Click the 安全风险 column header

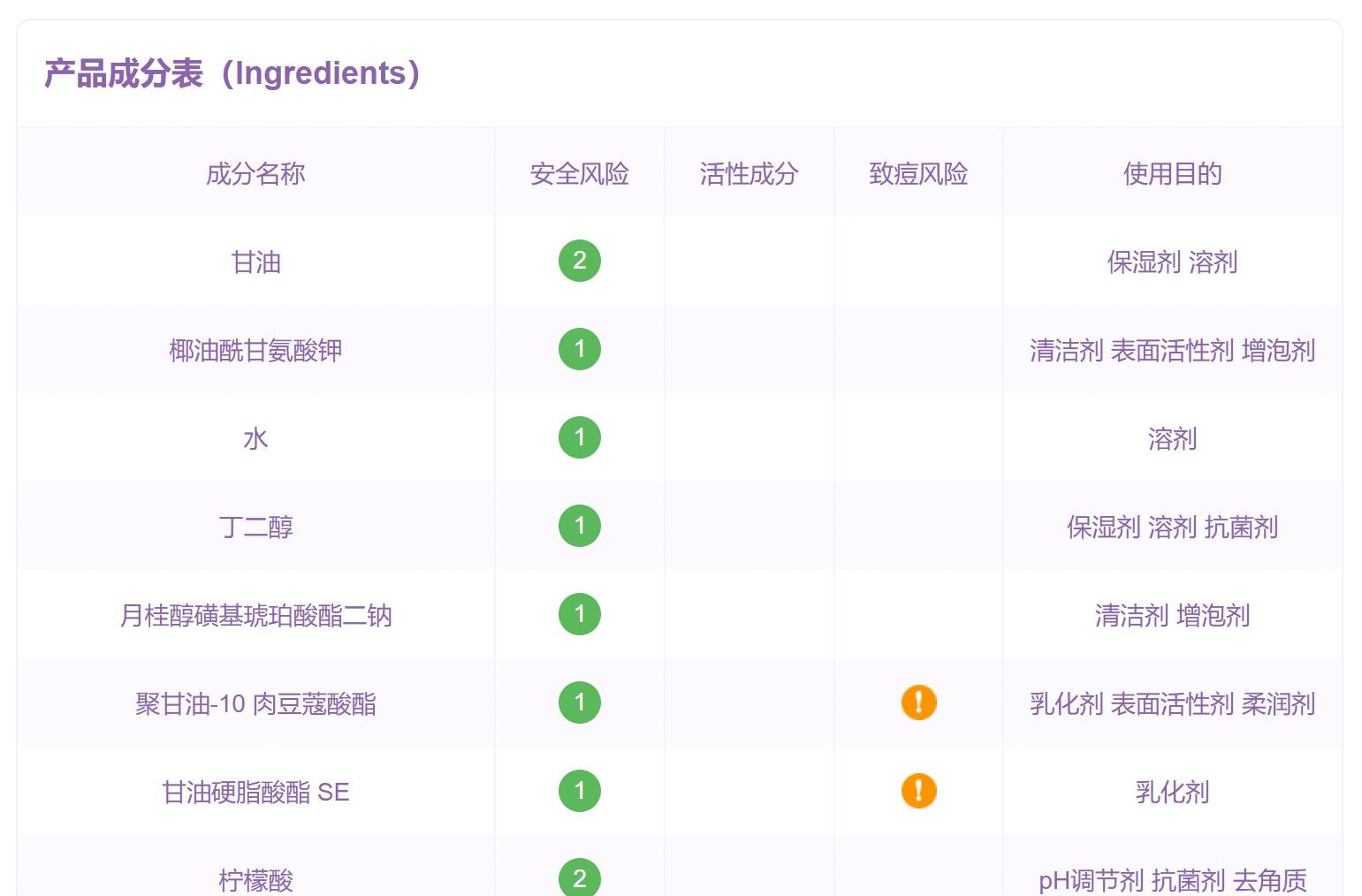click(x=579, y=174)
